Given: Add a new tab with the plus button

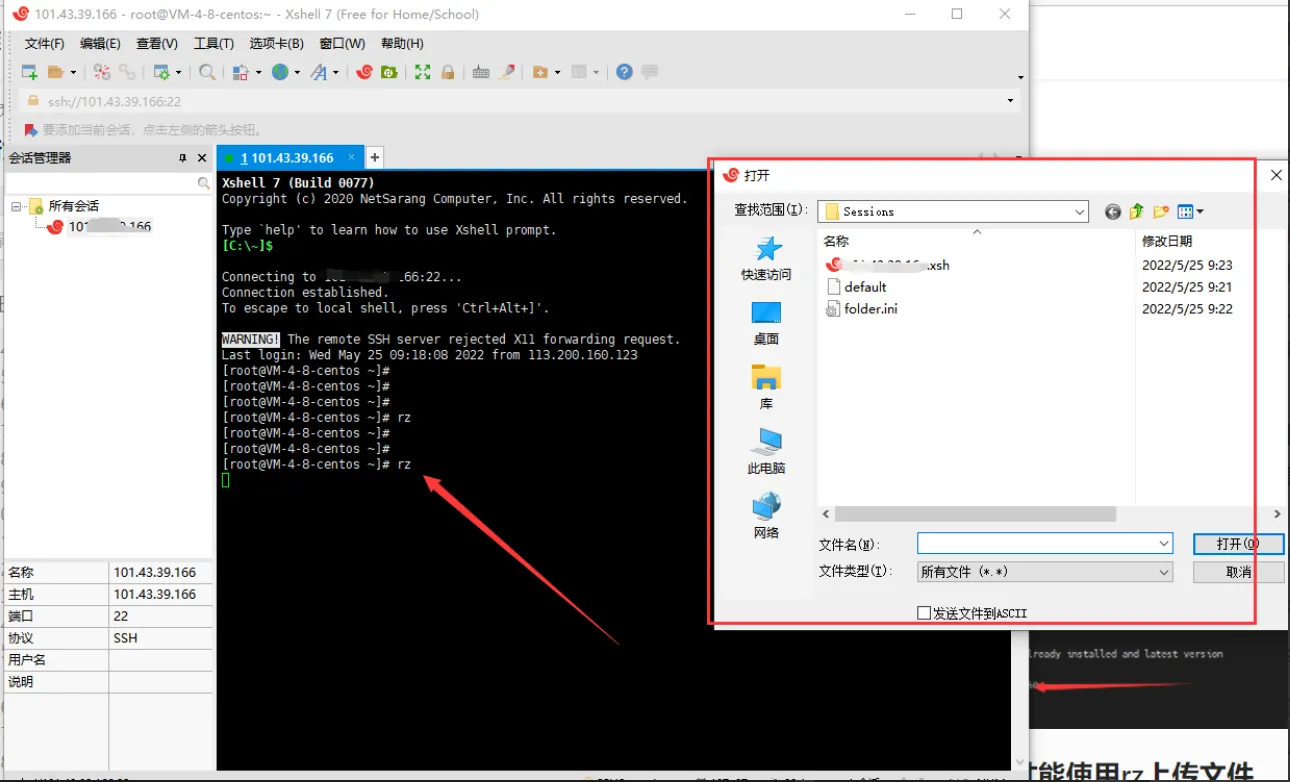Looking at the screenshot, I should (x=375, y=157).
